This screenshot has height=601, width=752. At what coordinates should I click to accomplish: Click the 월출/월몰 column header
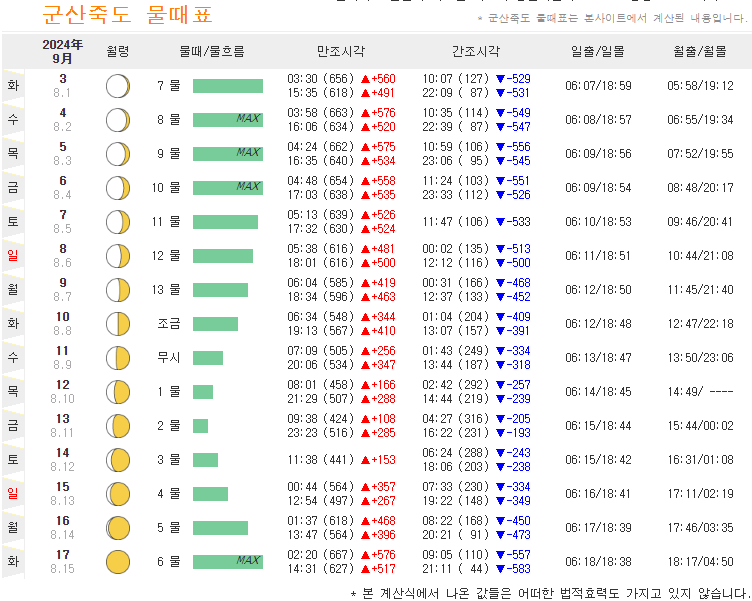click(700, 51)
